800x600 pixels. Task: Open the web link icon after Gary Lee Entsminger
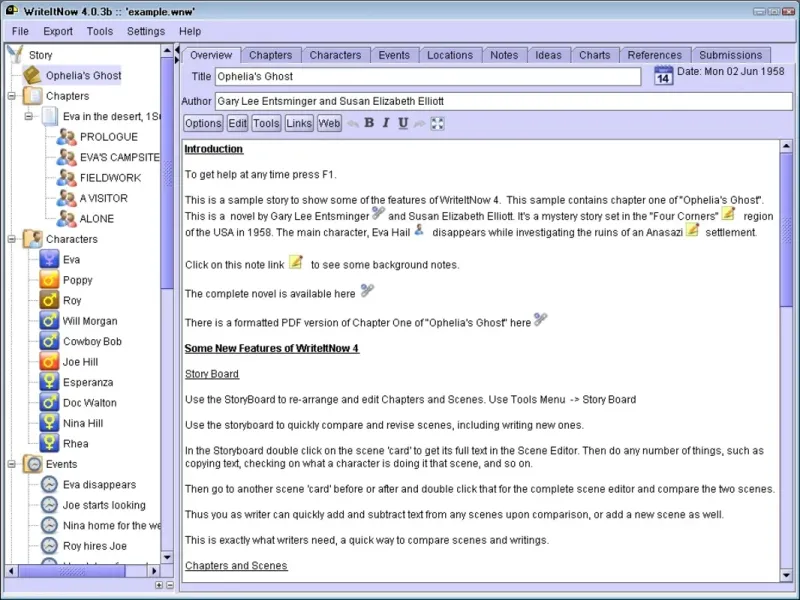tap(378, 213)
